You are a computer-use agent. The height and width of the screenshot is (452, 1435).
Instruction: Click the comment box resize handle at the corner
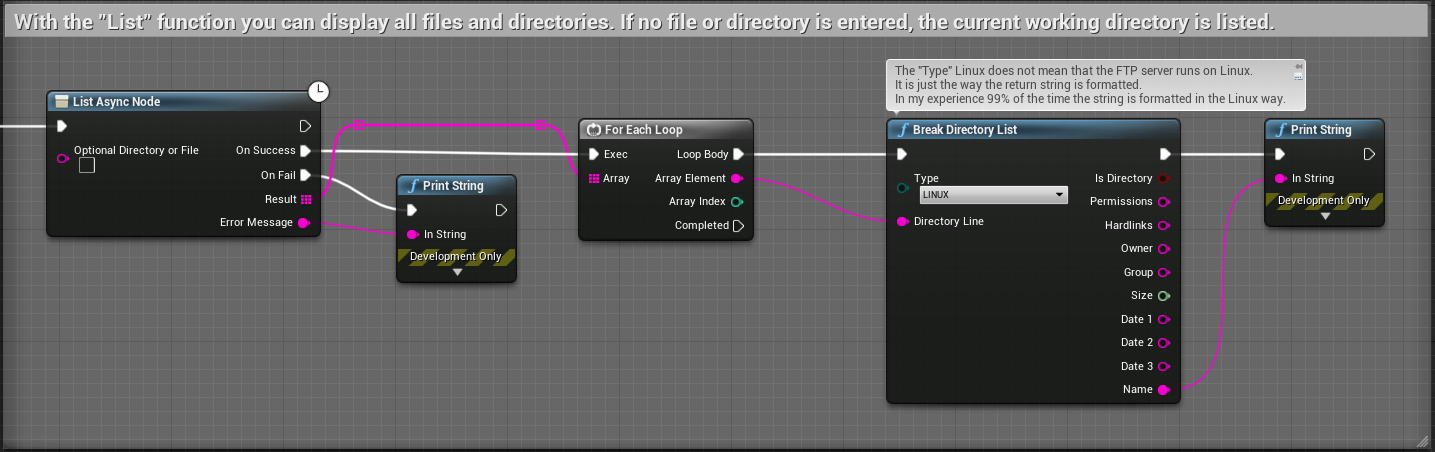pyautogui.click(x=1422, y=440)
